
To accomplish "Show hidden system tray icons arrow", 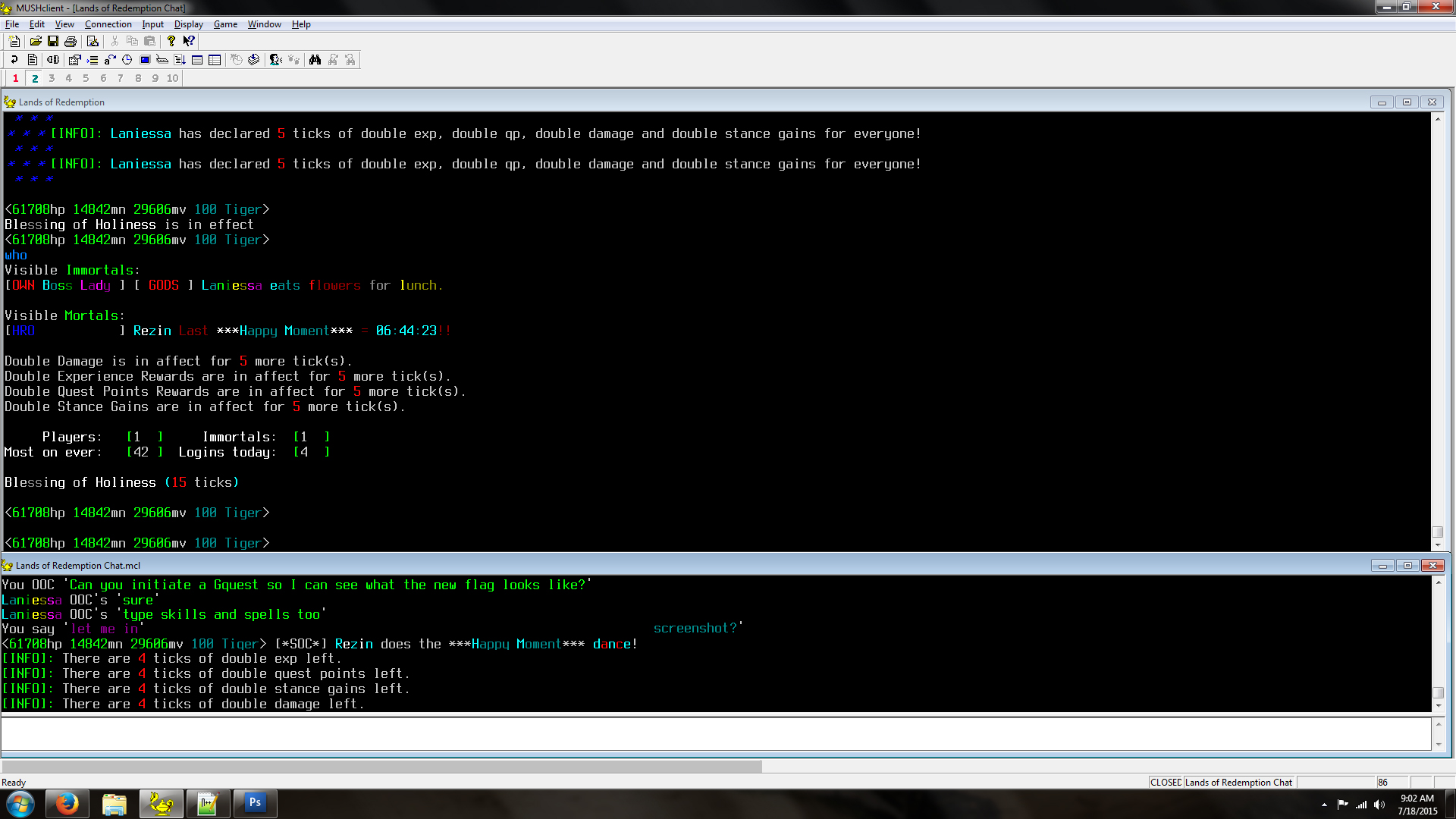I will (1324, 805).
